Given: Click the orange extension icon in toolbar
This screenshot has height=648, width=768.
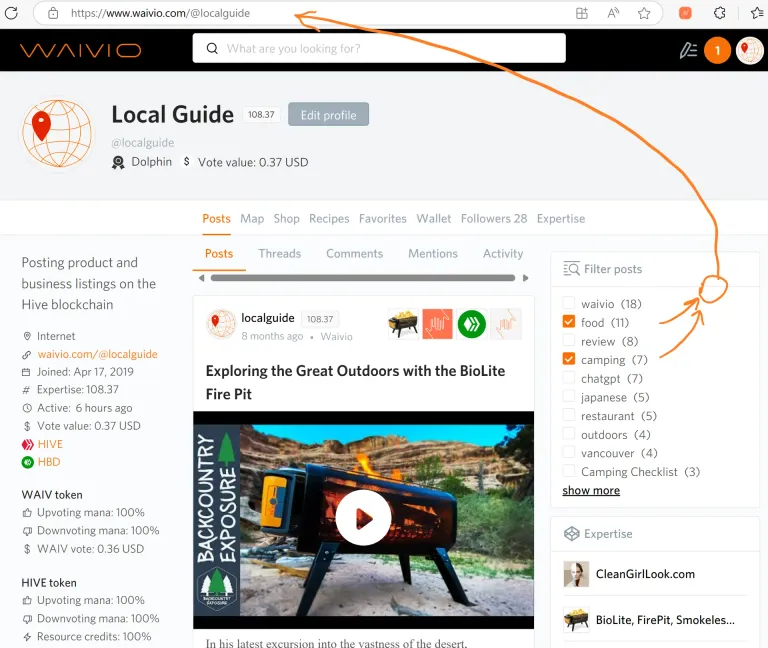Looking at the screenshot, I should [685, 13].
